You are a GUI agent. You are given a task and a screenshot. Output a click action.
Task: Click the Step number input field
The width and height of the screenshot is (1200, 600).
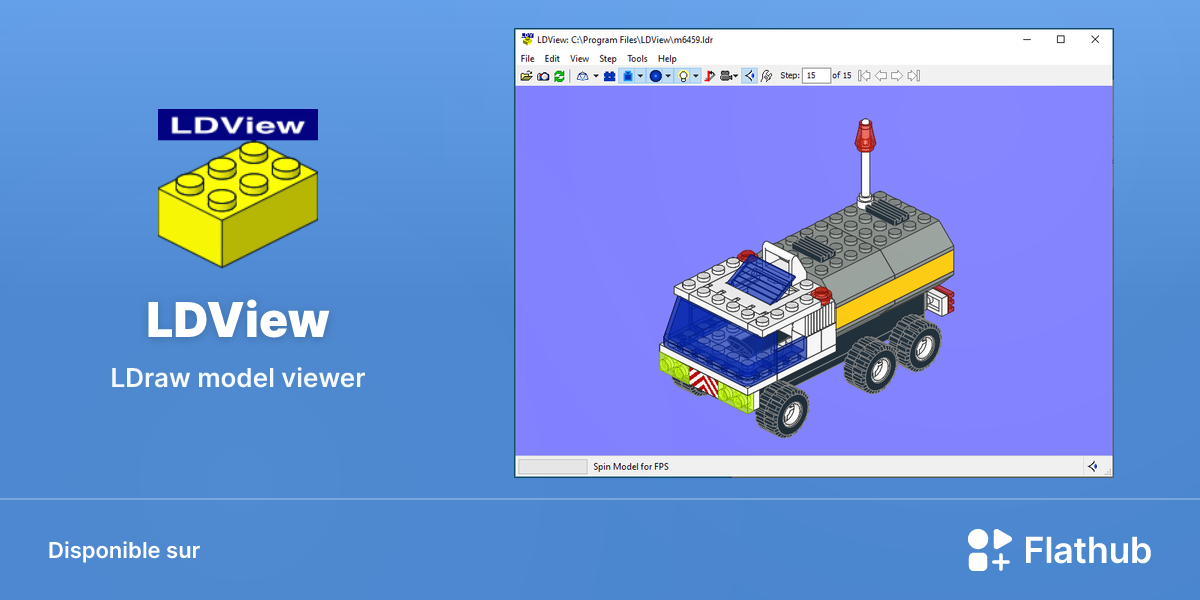point(816,76)
